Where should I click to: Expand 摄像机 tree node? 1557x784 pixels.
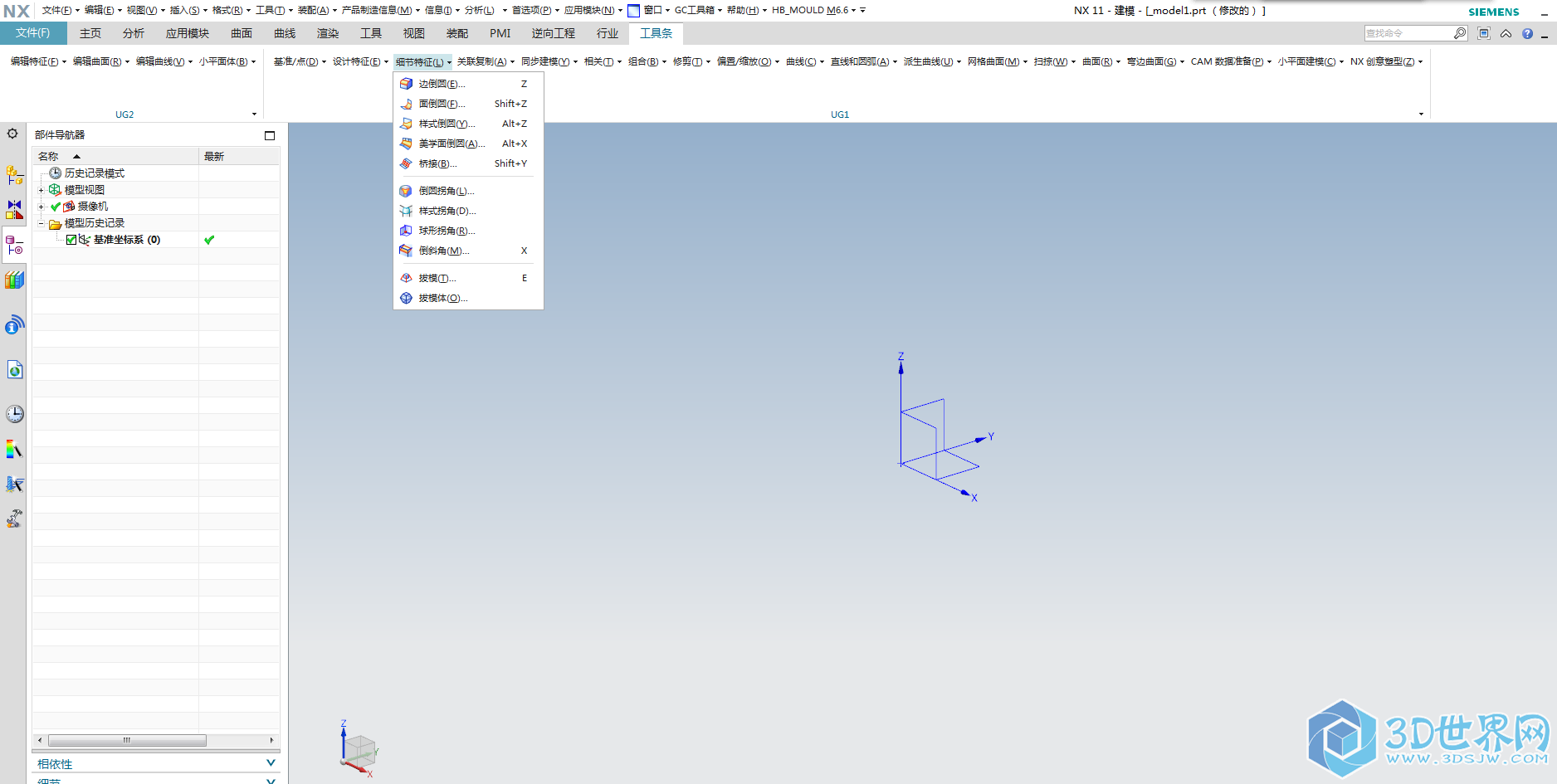point(41,207)
